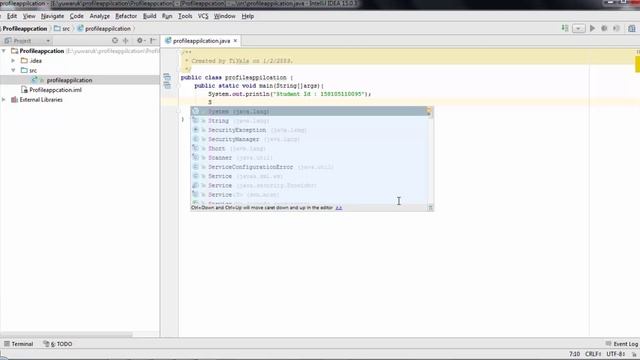Open the Tools menu

click(185, 16)
